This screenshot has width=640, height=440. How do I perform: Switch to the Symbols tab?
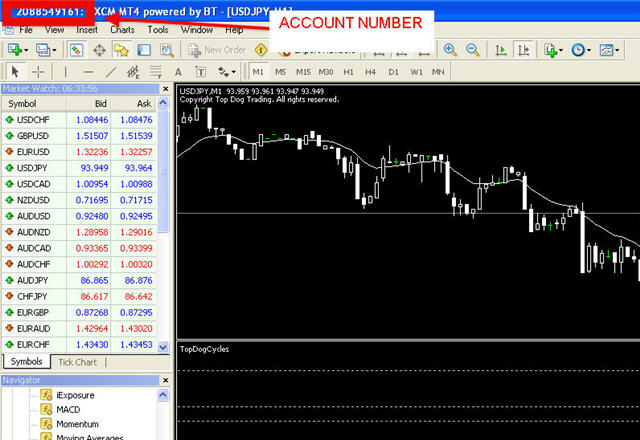[27, 362]
